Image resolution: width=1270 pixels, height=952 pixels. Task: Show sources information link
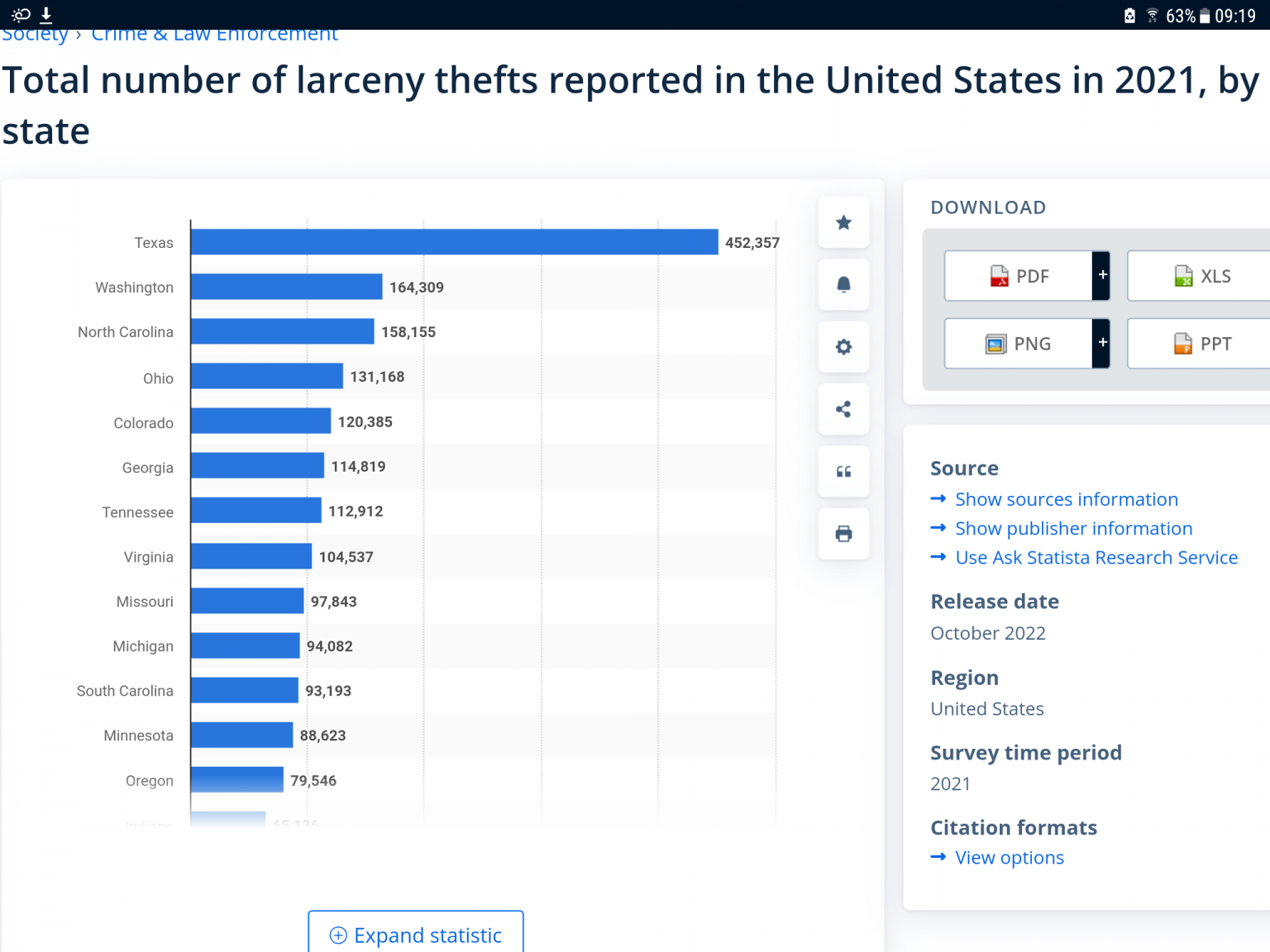point(1066,499)
